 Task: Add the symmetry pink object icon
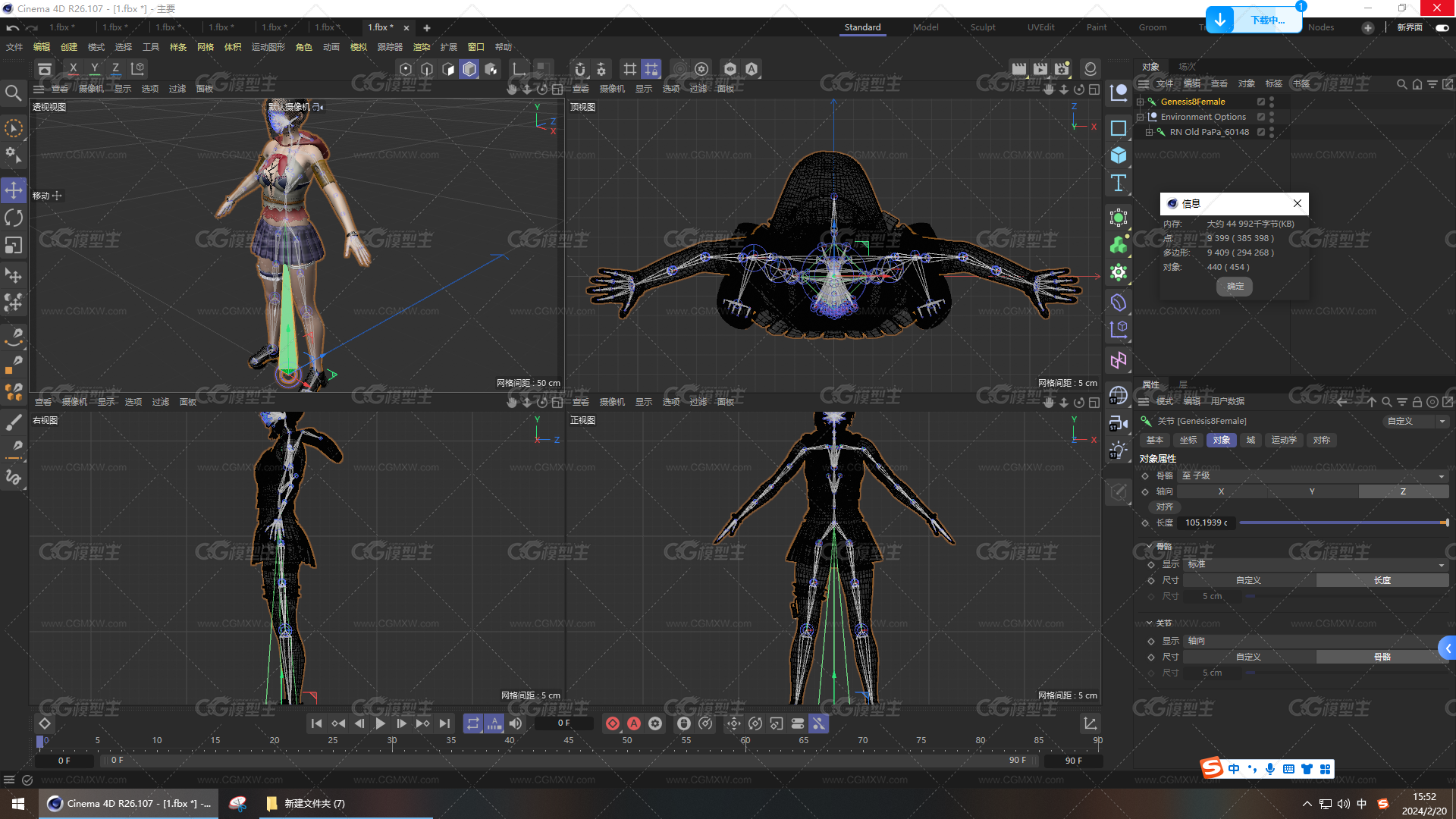tap(1119, 360)
